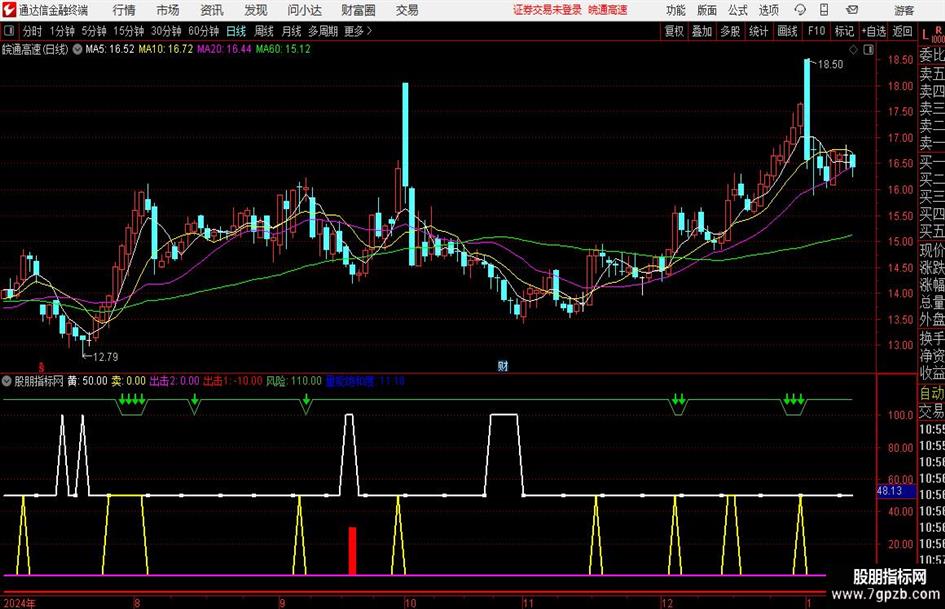Switch to the 分时 tab
Viewport: 945px width, 609px height.
coord(32,31)
